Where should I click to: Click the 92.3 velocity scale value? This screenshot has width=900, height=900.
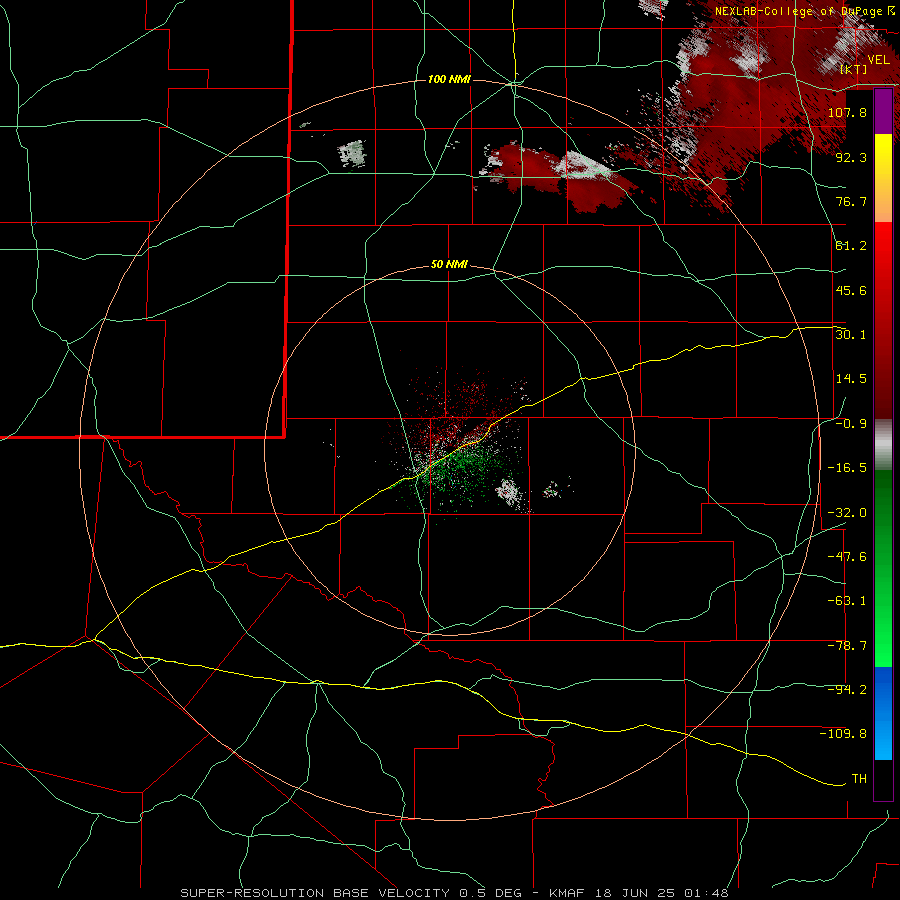point(851,157)
